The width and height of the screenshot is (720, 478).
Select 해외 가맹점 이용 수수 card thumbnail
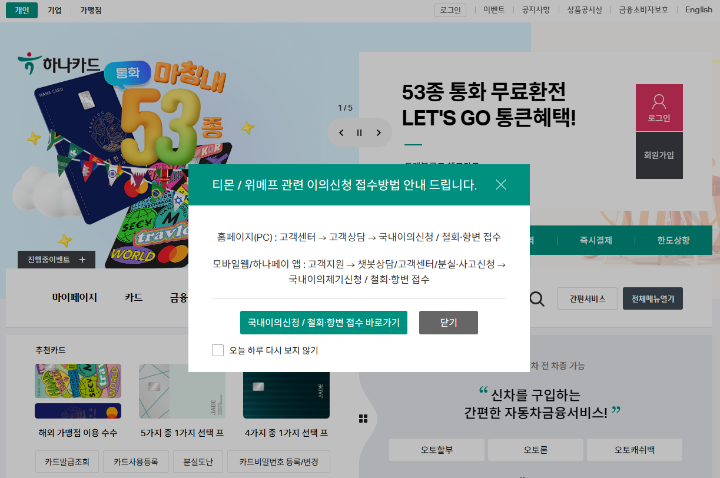click(78, 391)
